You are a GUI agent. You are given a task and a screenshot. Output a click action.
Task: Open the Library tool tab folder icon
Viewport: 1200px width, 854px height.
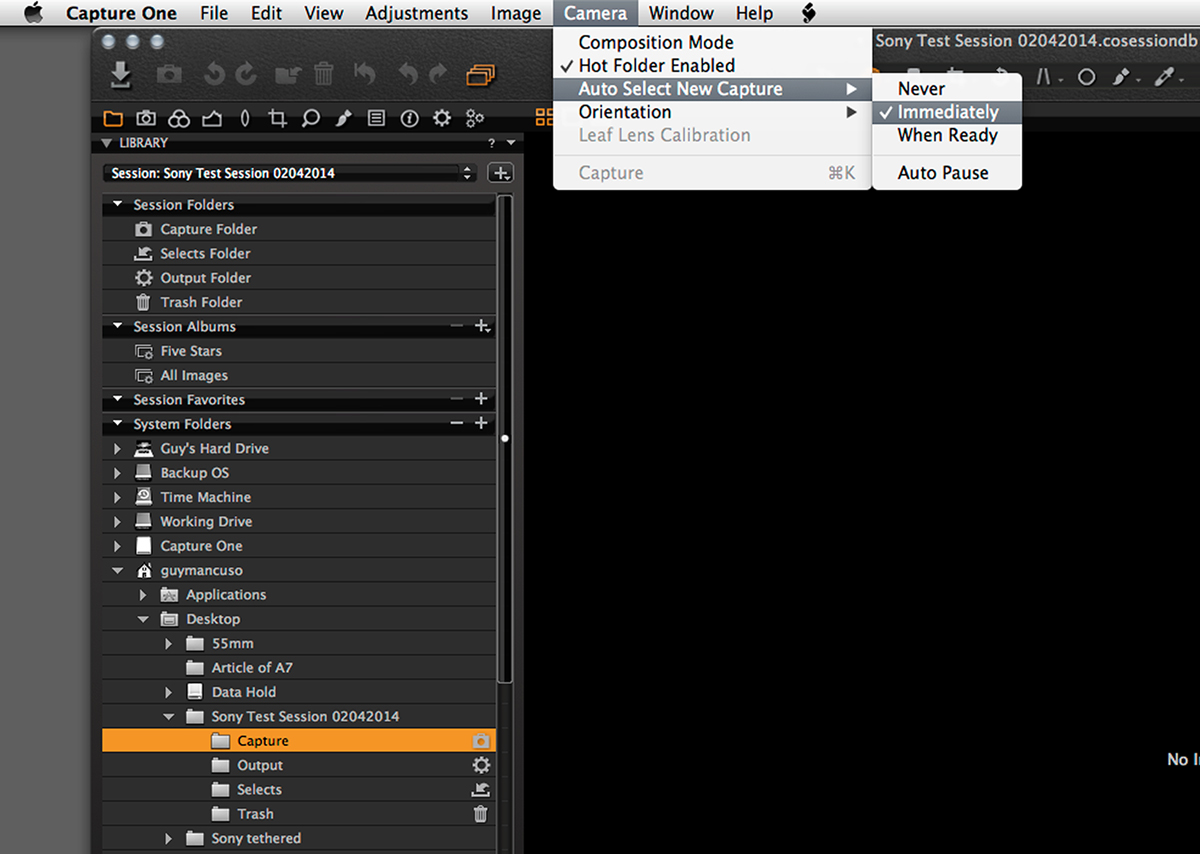[x=113, y=119]
